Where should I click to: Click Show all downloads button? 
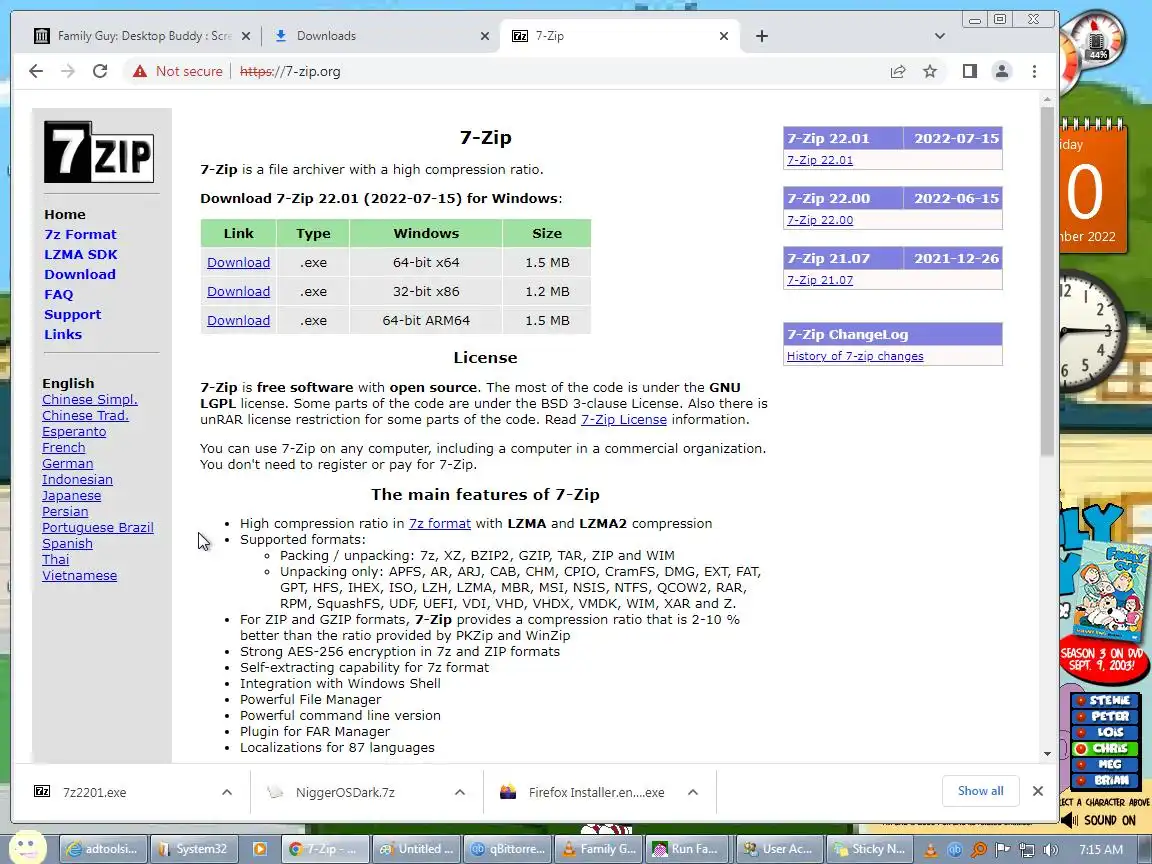point(980,791)
